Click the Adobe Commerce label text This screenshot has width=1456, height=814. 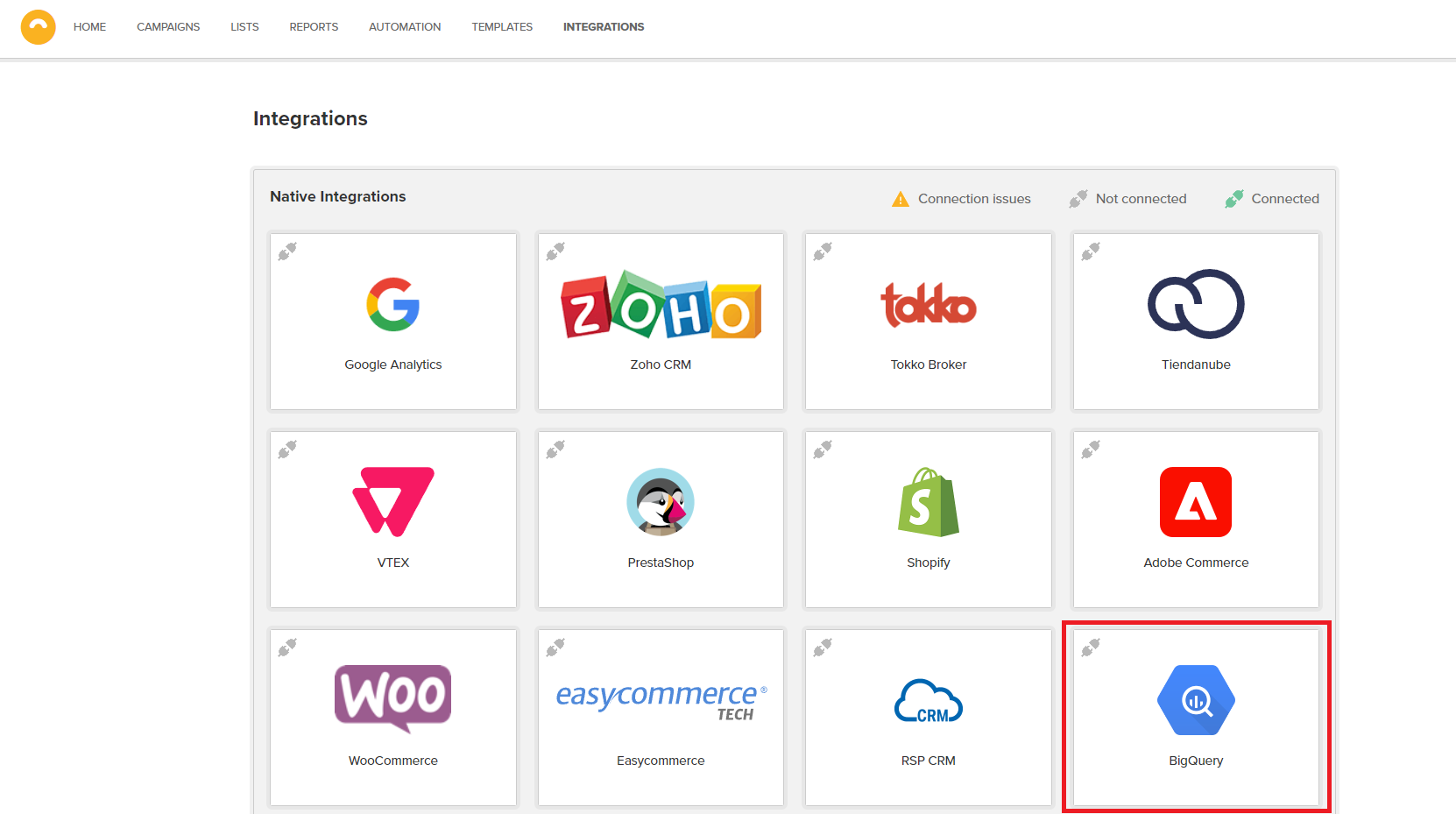(1196, 563)
